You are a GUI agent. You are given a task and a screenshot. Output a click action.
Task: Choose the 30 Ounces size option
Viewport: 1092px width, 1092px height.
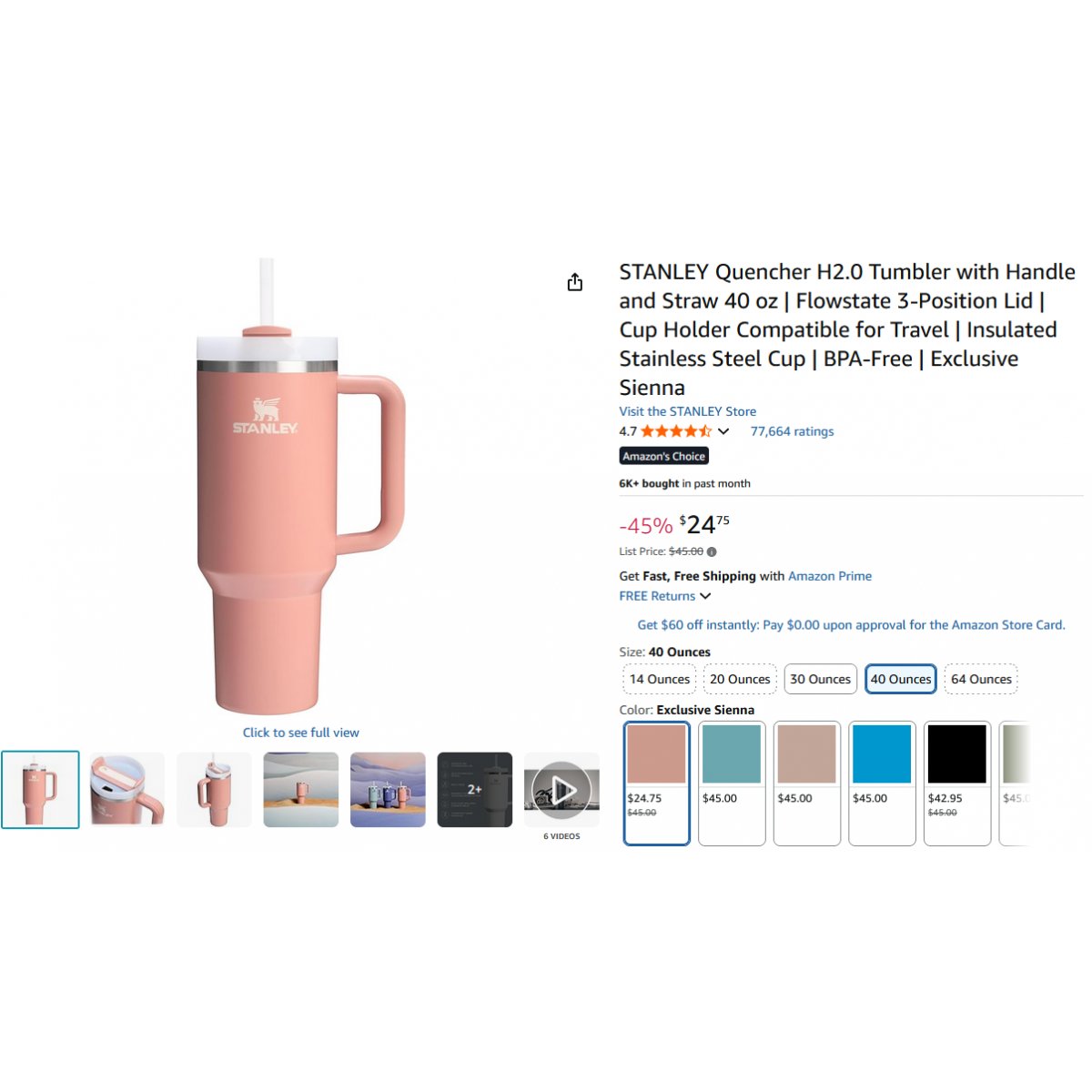click(821, 679)
